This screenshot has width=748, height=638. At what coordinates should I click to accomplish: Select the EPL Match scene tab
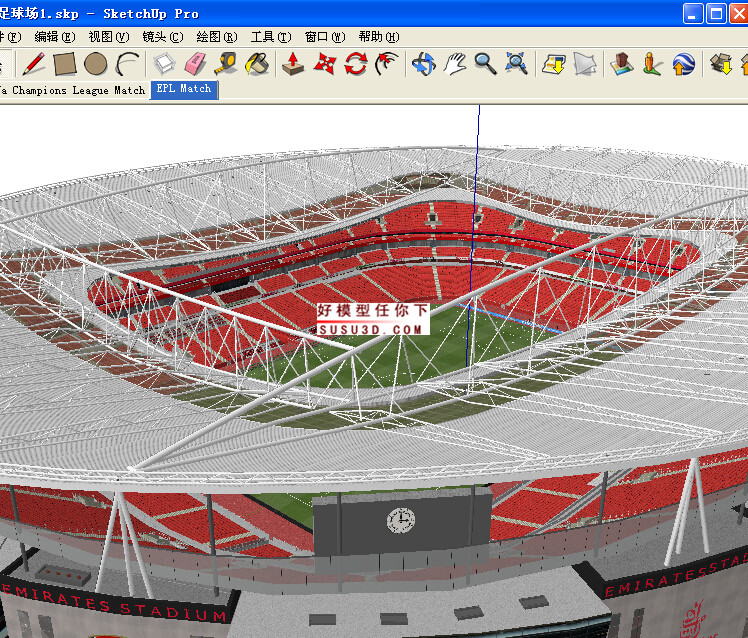(184, 90)
